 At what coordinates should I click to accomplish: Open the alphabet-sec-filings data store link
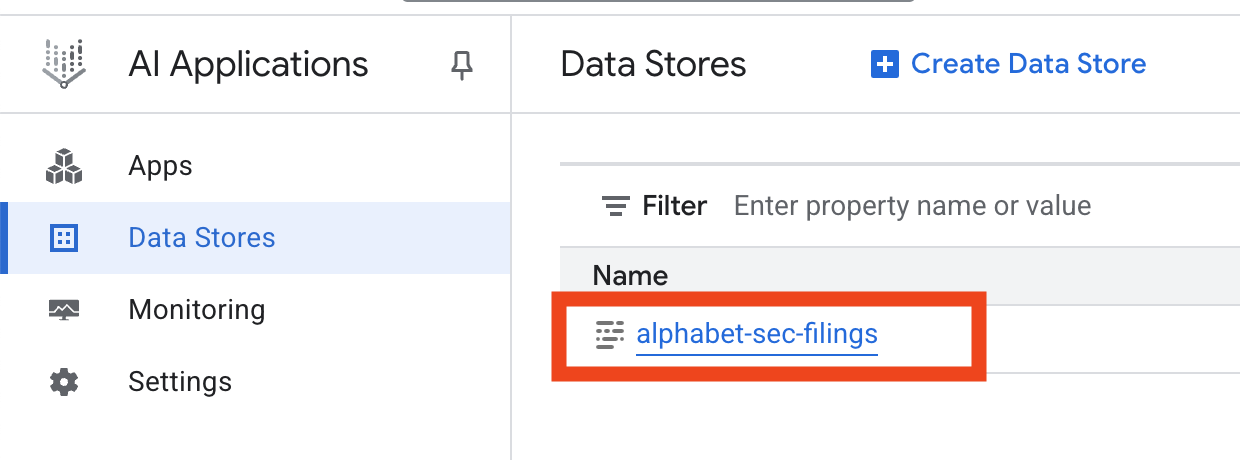(x=757, y=334)
